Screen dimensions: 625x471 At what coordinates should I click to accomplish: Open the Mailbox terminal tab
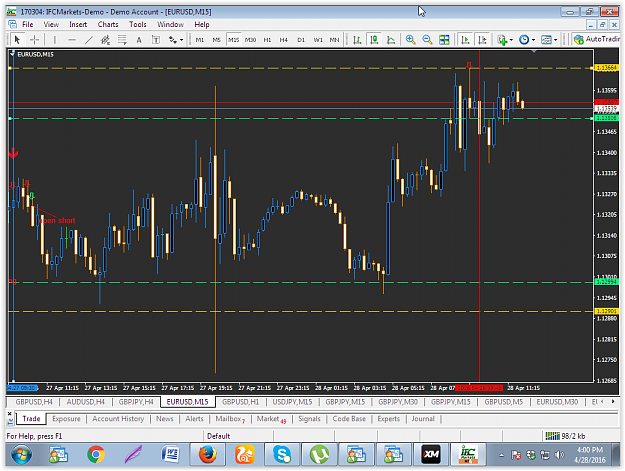point(230,419)
